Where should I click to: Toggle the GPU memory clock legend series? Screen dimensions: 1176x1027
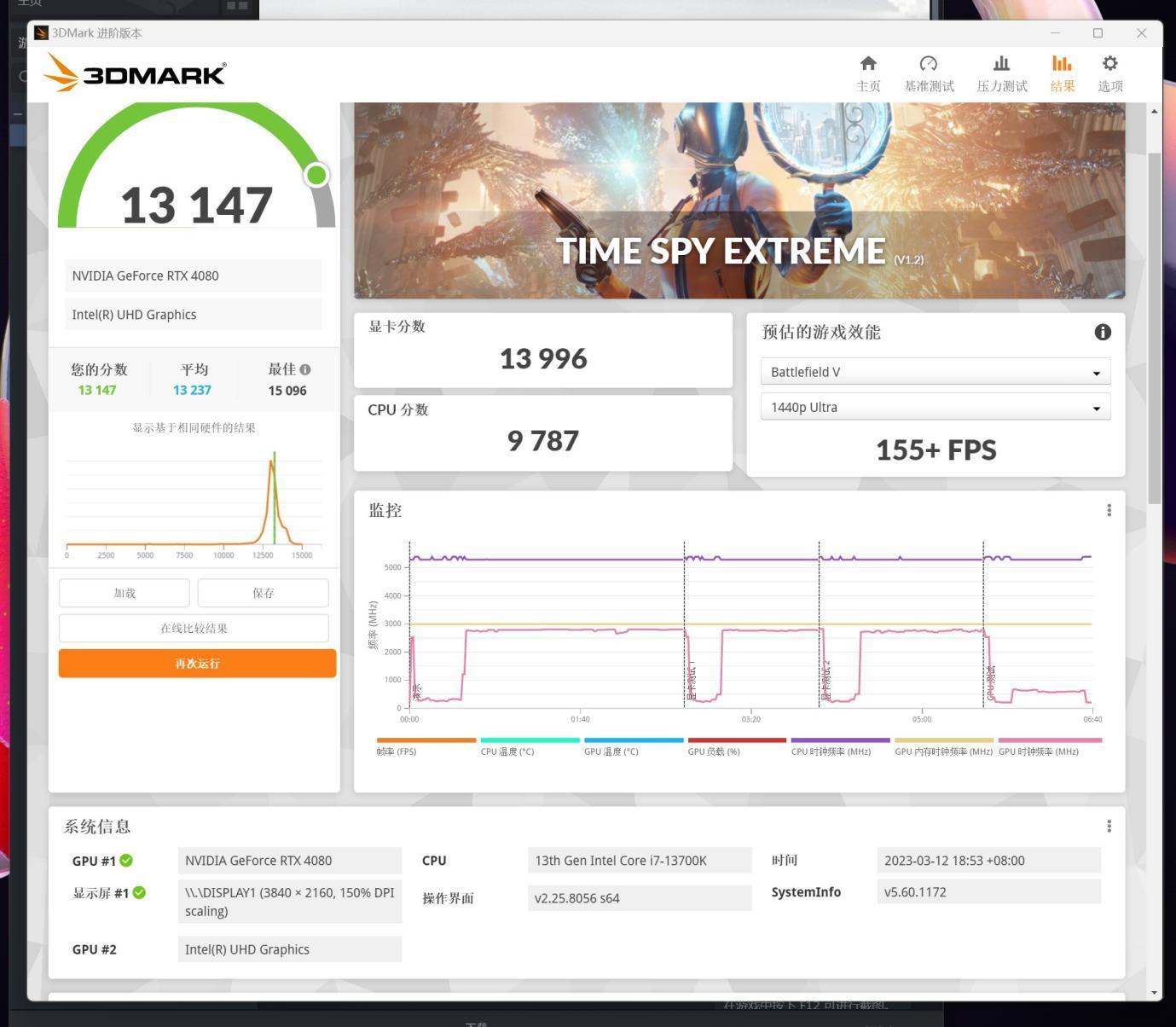[x=944, y=746]
